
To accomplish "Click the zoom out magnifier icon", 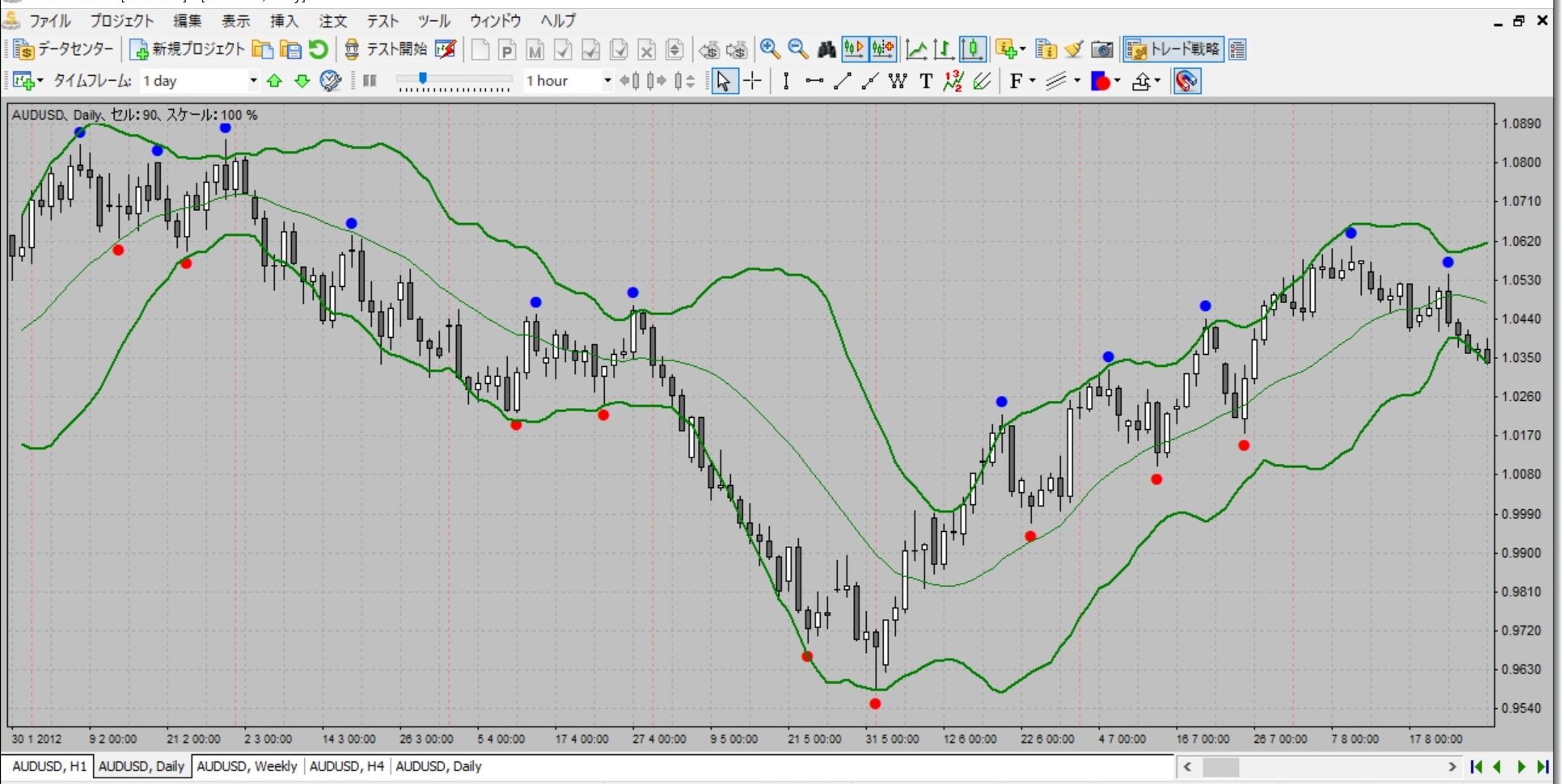I will pyautogui.click(x=798, y=49).
